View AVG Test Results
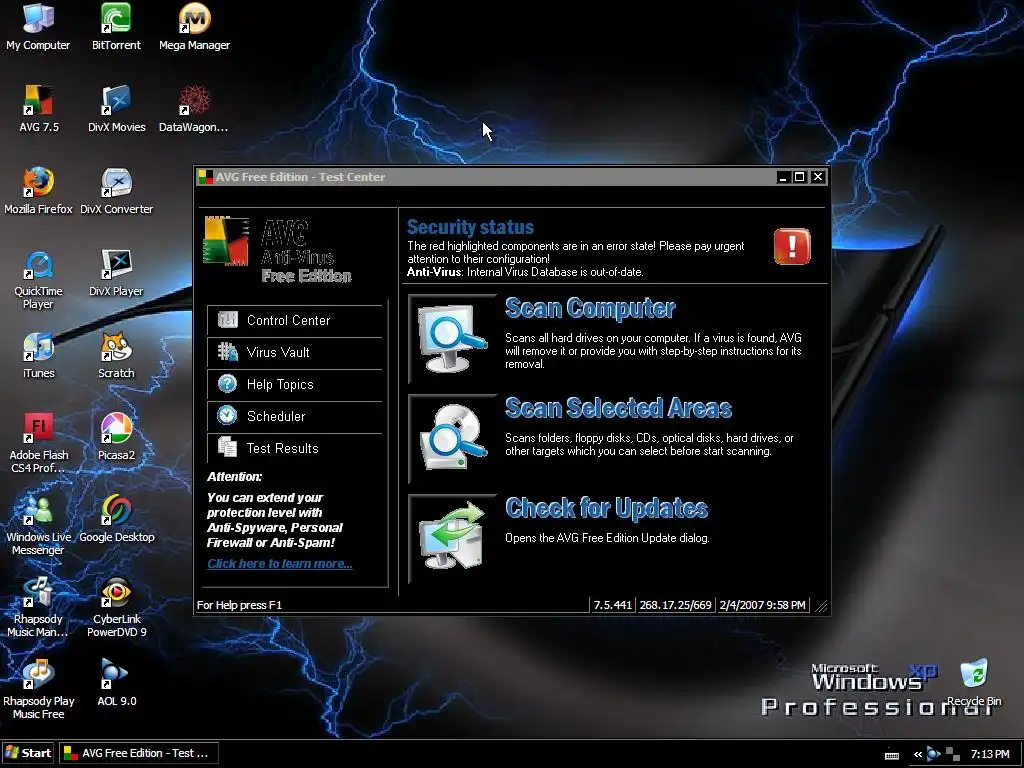 (295, 448)
